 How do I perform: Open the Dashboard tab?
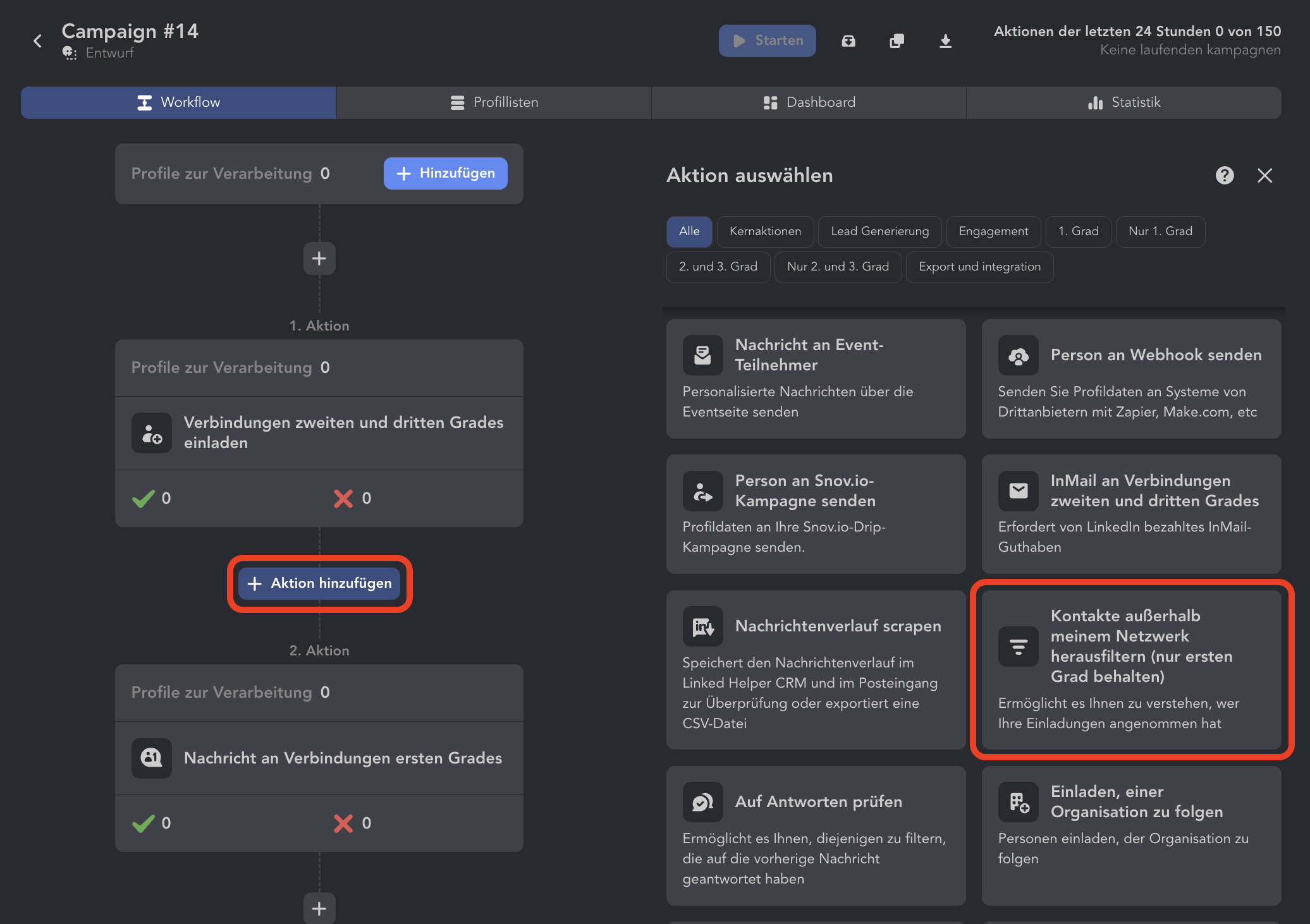point(809,102)
